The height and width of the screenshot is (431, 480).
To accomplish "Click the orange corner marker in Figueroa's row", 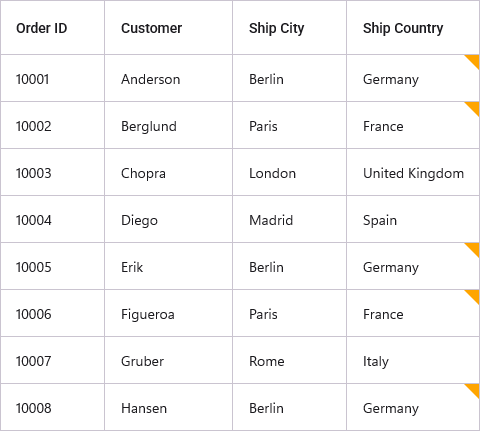I will pyautogui.click(x=474, y=296).
